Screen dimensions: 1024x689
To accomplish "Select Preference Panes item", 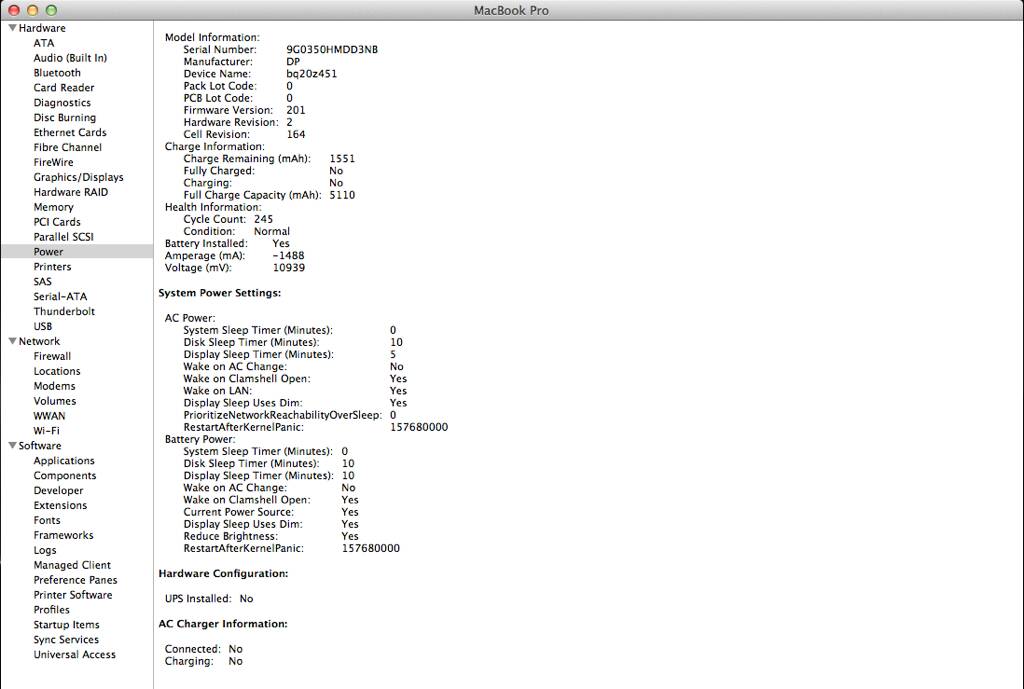I will point(75,580).
